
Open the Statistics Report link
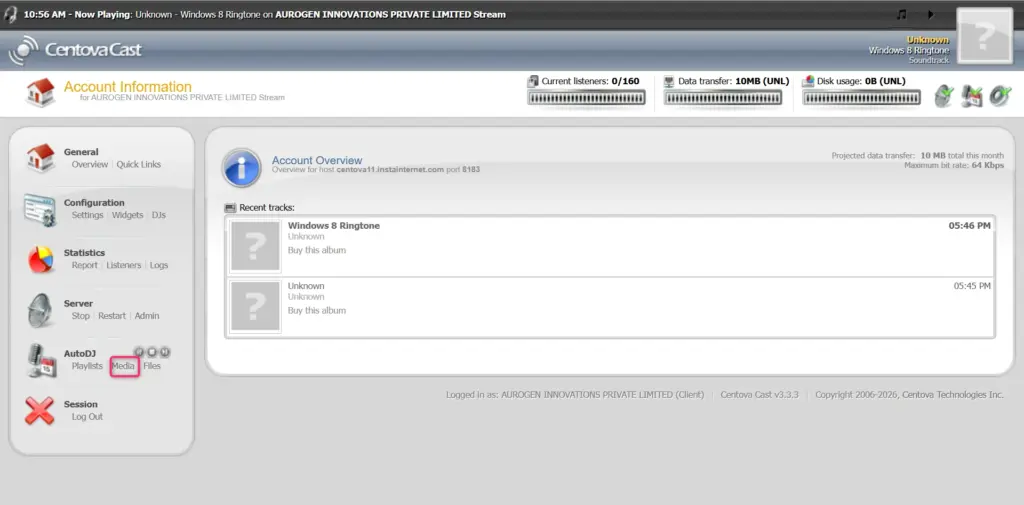point(85,265)
